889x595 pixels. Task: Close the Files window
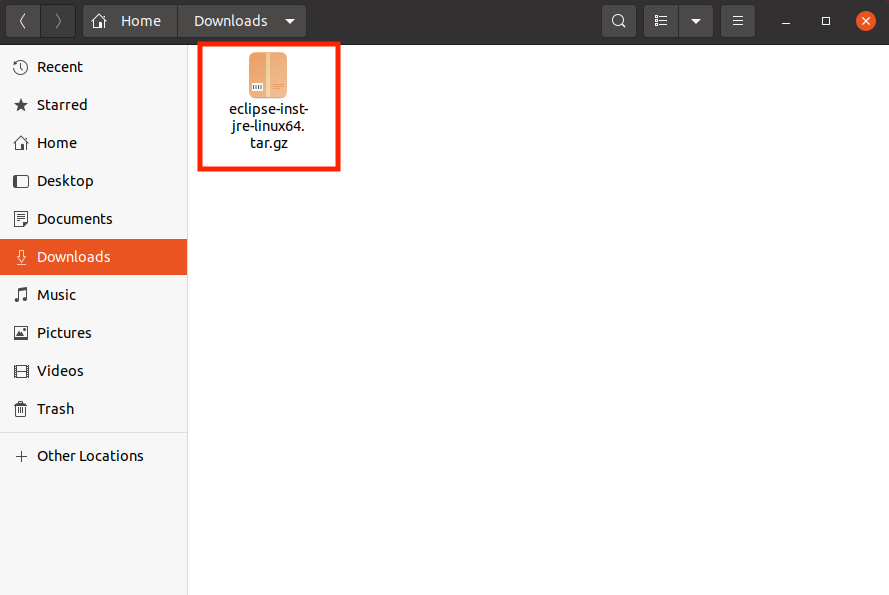(x=866, y=21)
